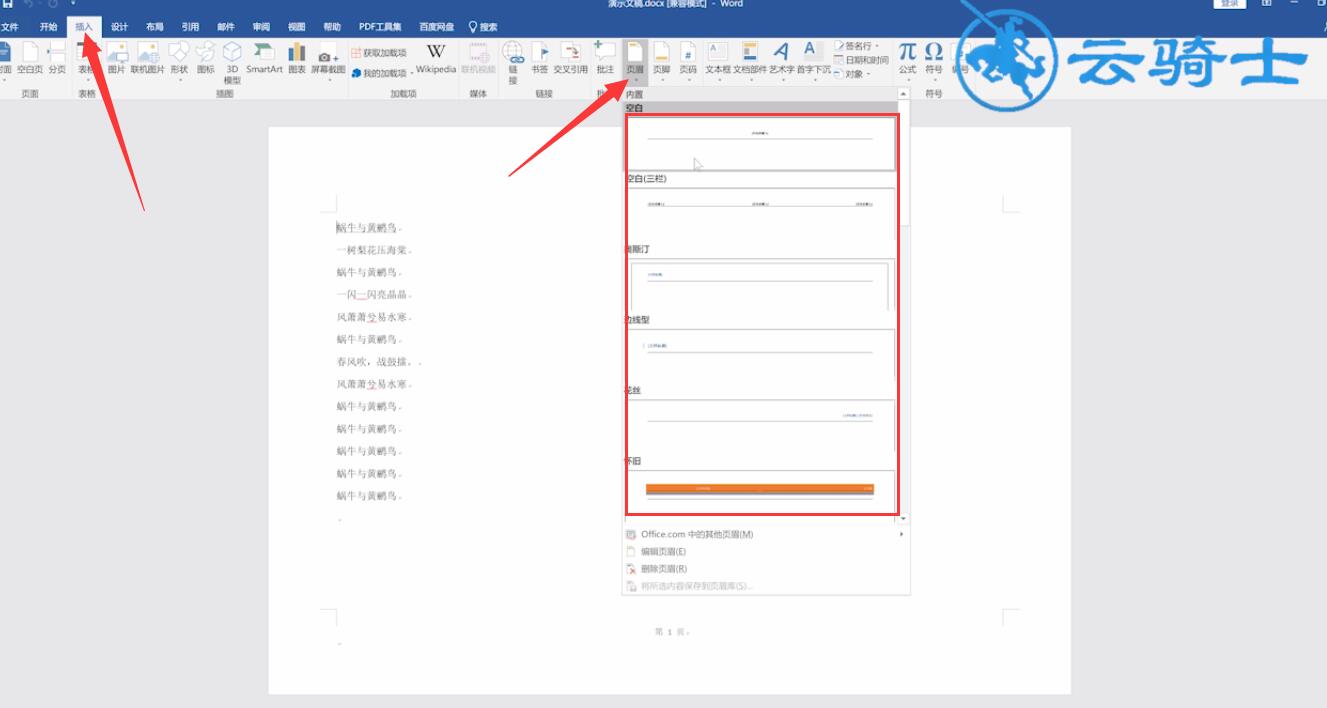Open My Add-ins (我的加载项)
Viewport: 1327px width, 708px height.
click(x=379, y=73)
